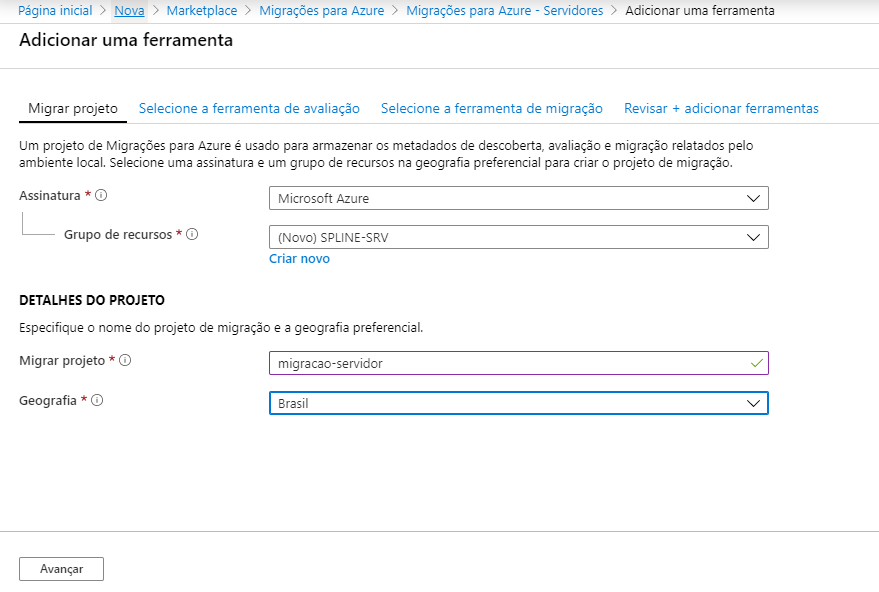Click the Nova breadcrumb link
The image size is (879, 592).
pos(129,10)
